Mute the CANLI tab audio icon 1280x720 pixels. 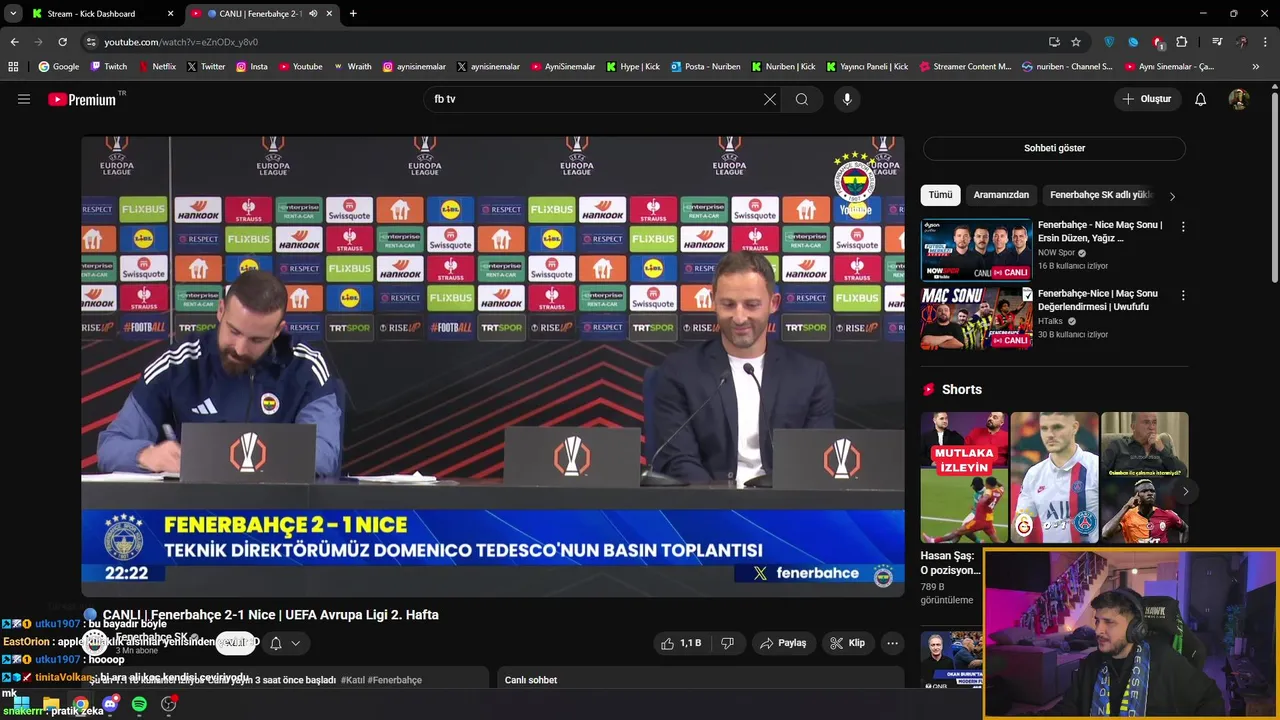coord(313,13)
